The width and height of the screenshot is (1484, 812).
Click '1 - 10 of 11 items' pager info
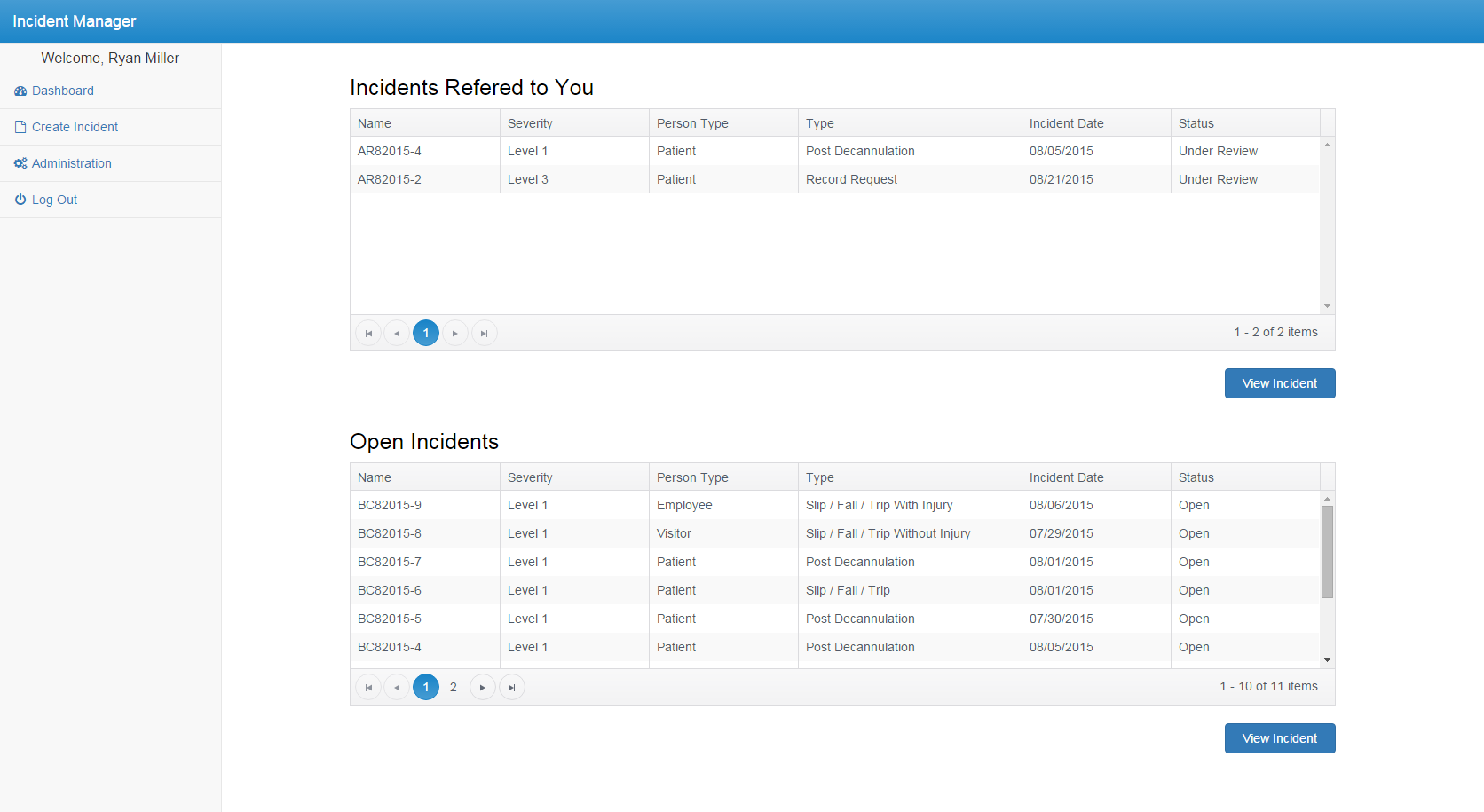pos(1268,686)
